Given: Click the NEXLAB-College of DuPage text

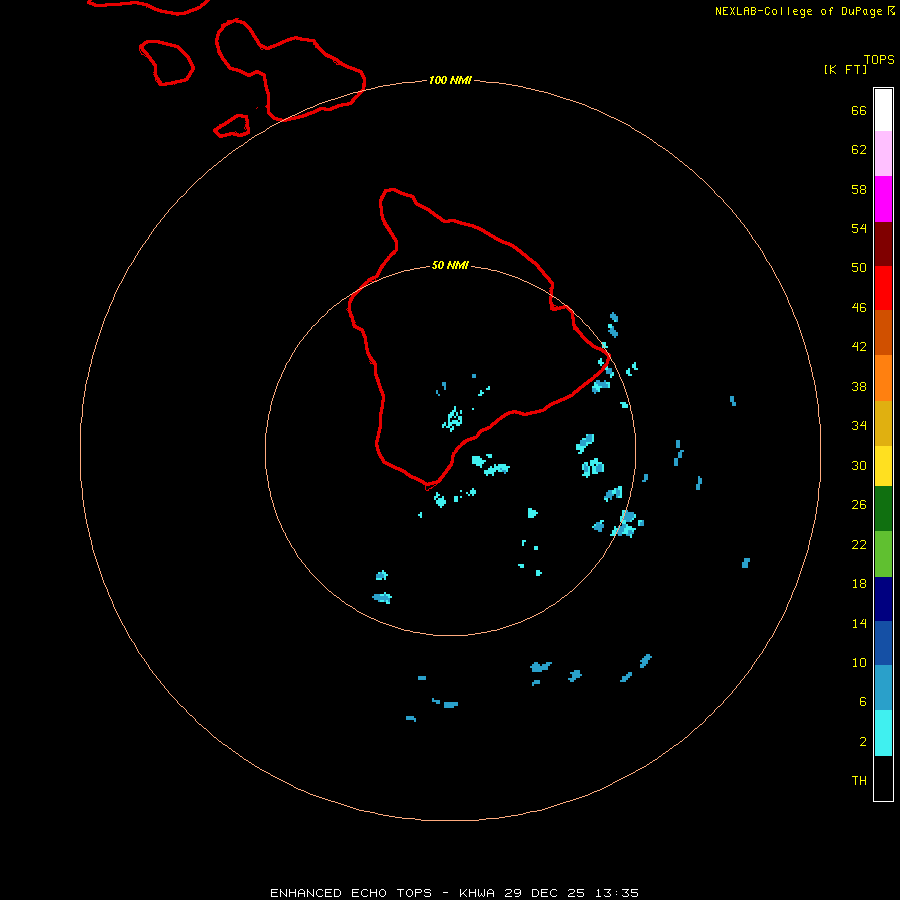Looking at the screenshot, I should point(800,11).
